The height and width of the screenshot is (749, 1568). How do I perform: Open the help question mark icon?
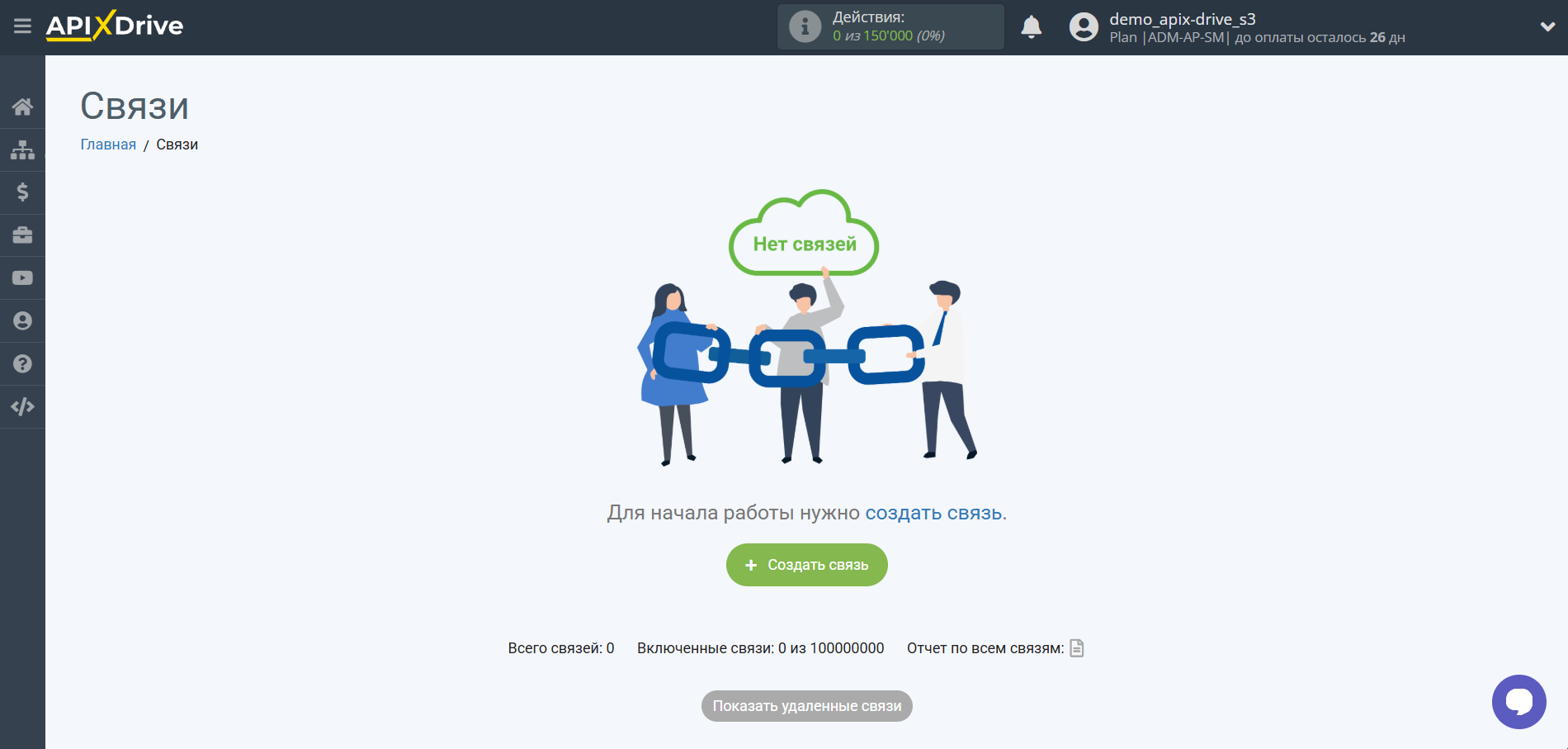(22, 364)
